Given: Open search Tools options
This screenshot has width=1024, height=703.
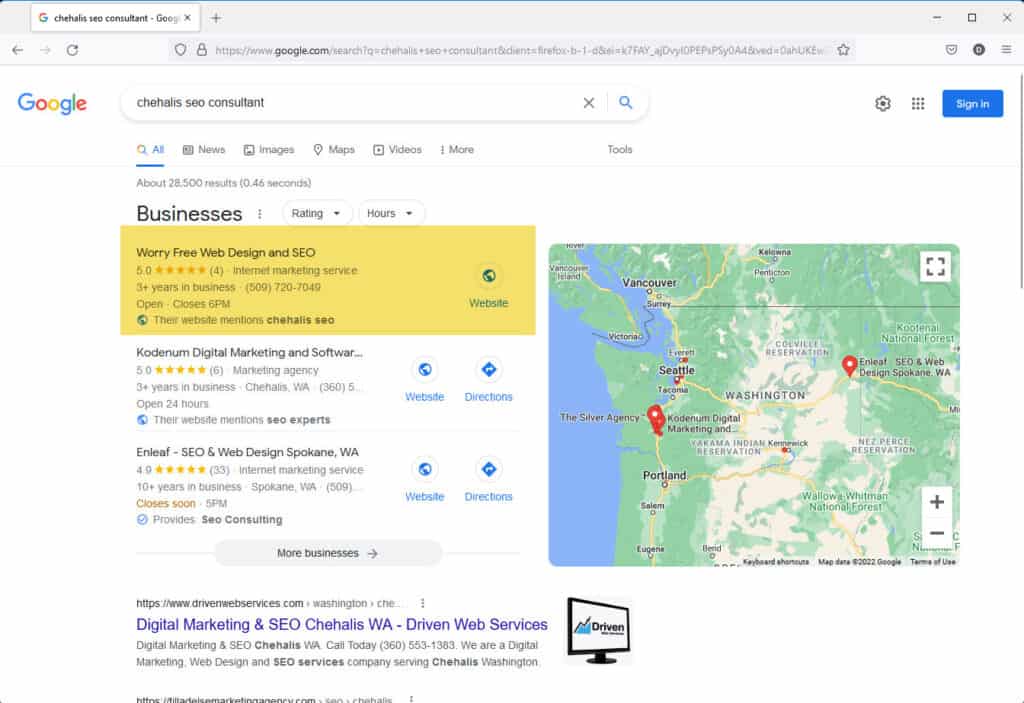Looking at the screenshot, I should point(620,150).
